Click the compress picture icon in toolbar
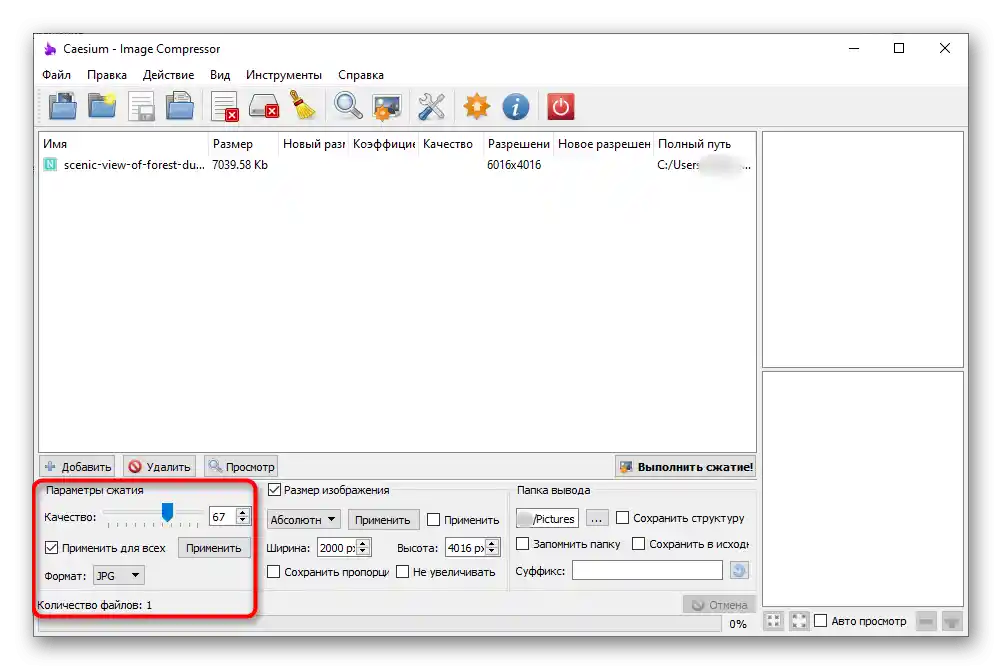 pos(387,106)
